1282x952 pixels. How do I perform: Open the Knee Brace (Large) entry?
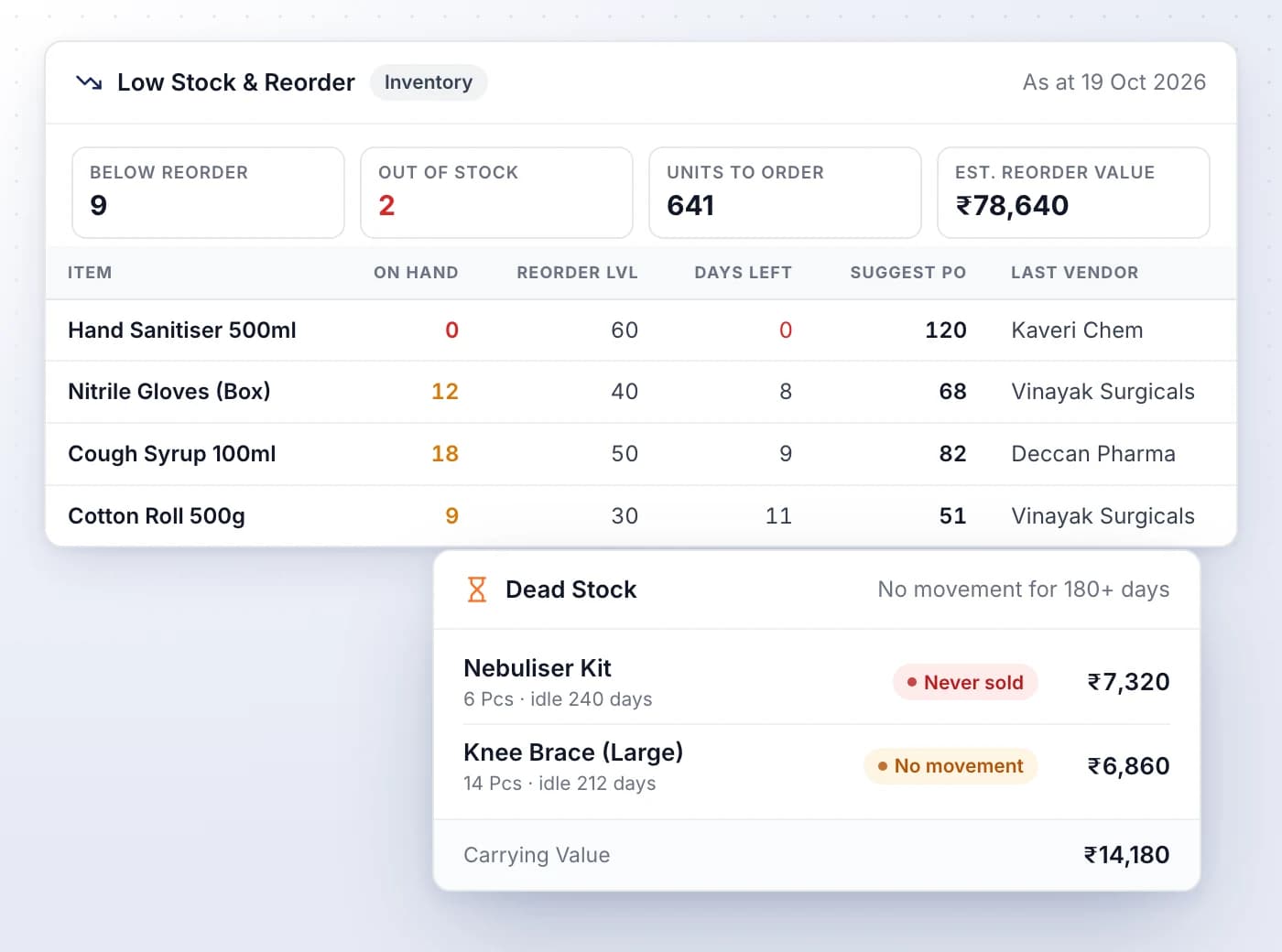coord(817,766)
